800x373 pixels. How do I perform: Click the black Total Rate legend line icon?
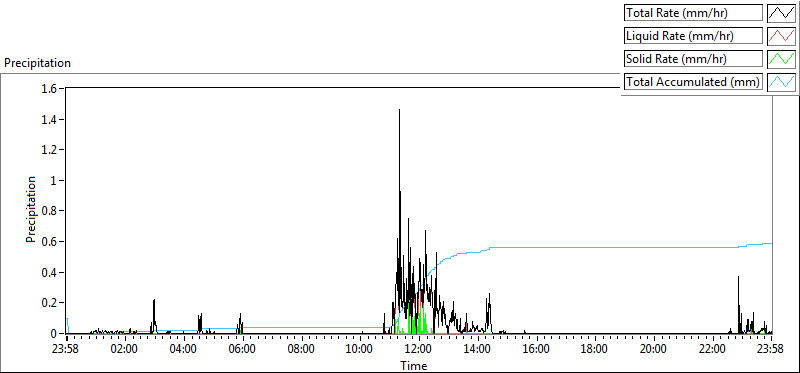click(781, 13)
